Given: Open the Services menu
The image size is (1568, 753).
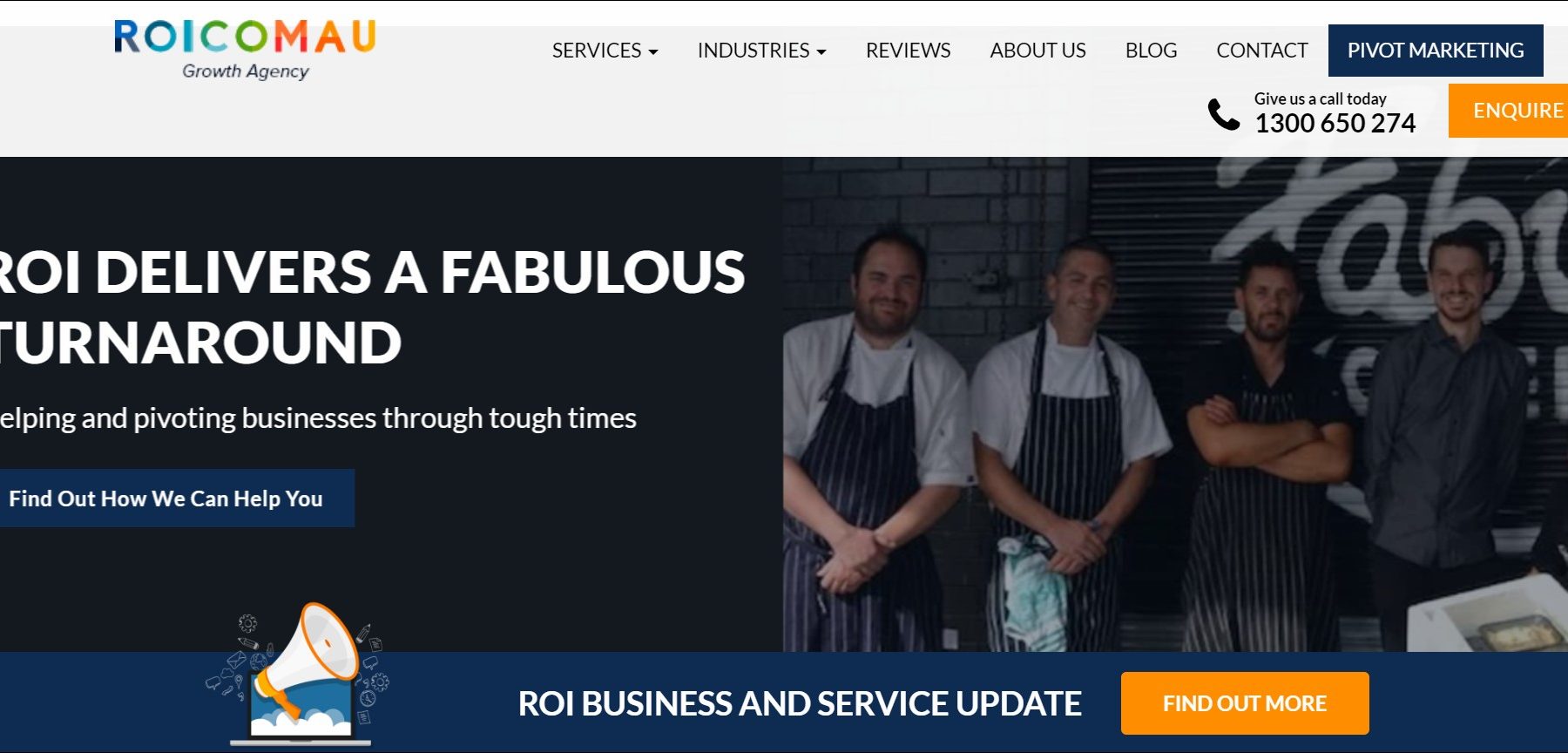Looking at the screenshot, I should pos(605,51).
